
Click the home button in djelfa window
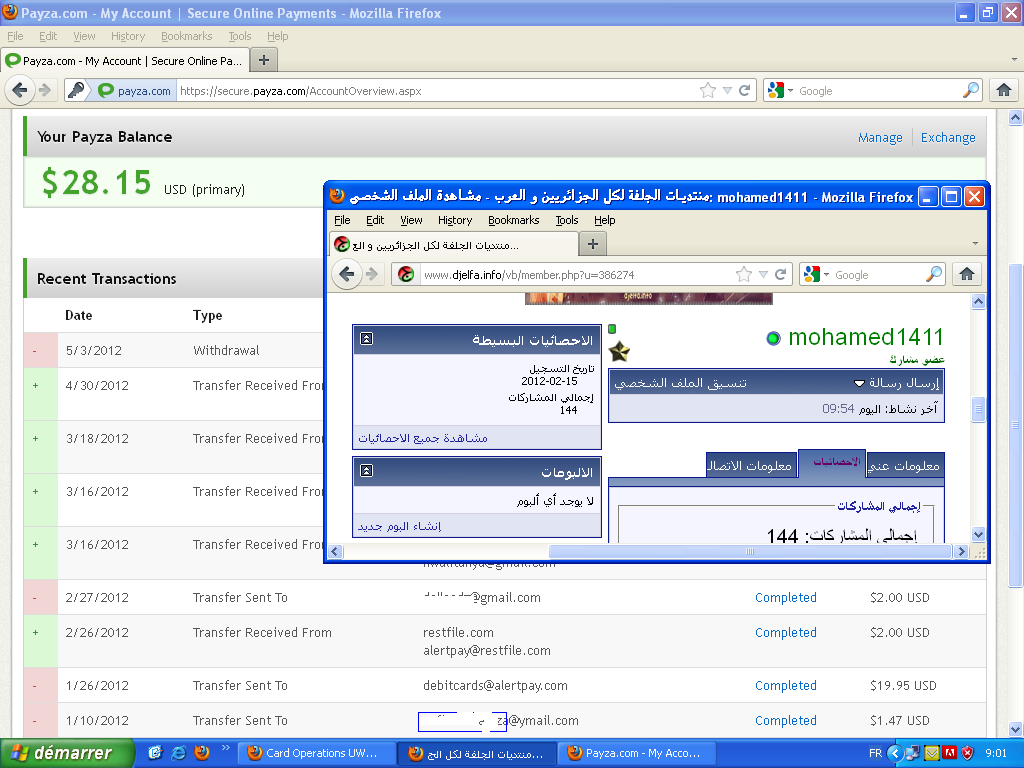(x=967, y=274)
